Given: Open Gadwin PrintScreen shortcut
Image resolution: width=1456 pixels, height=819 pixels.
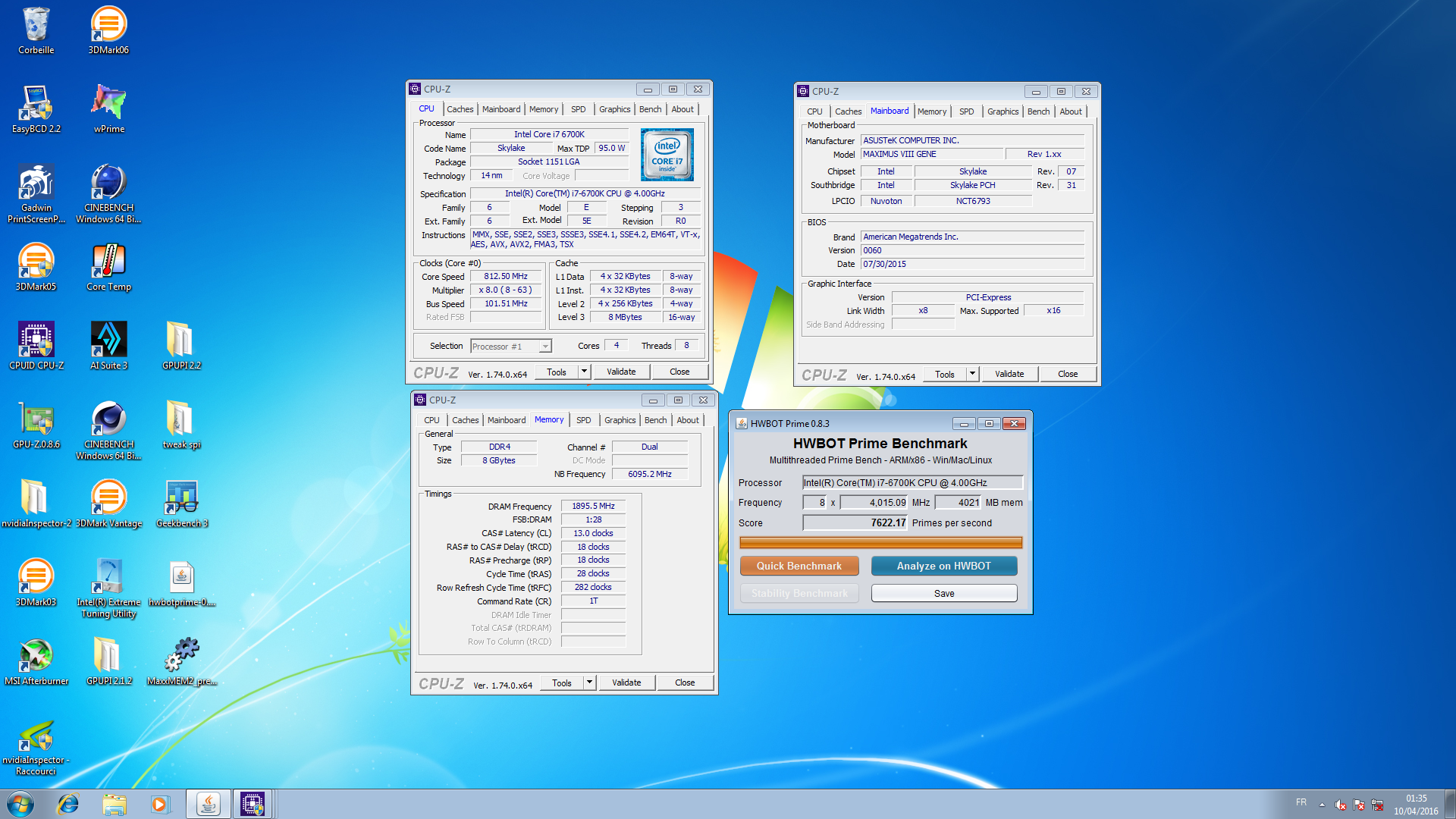Looking at the screenshot, I should [x=36, y=193].
